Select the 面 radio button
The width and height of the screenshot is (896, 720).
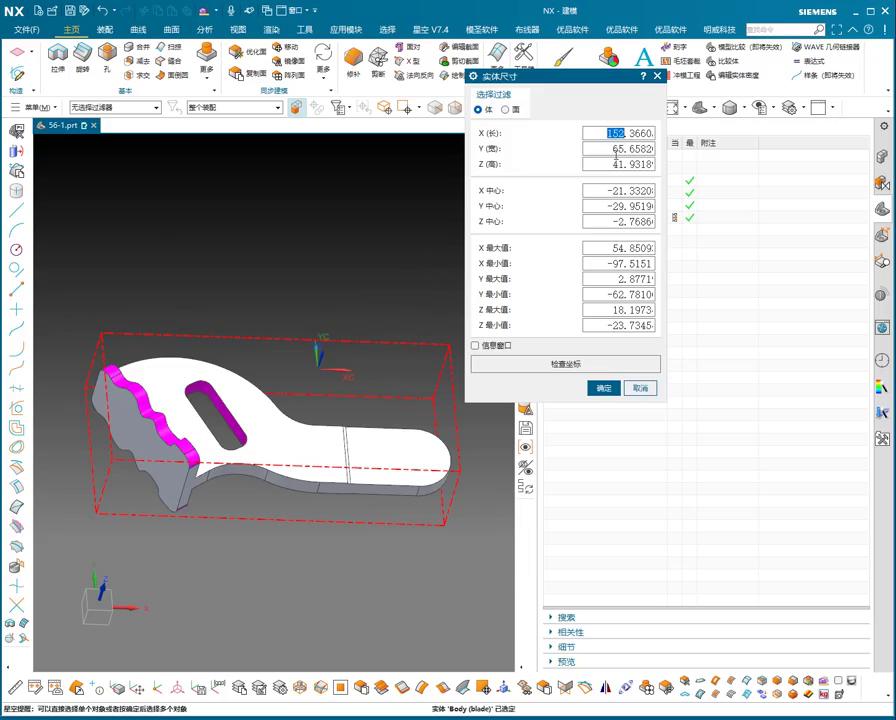[x=505, y=109]
